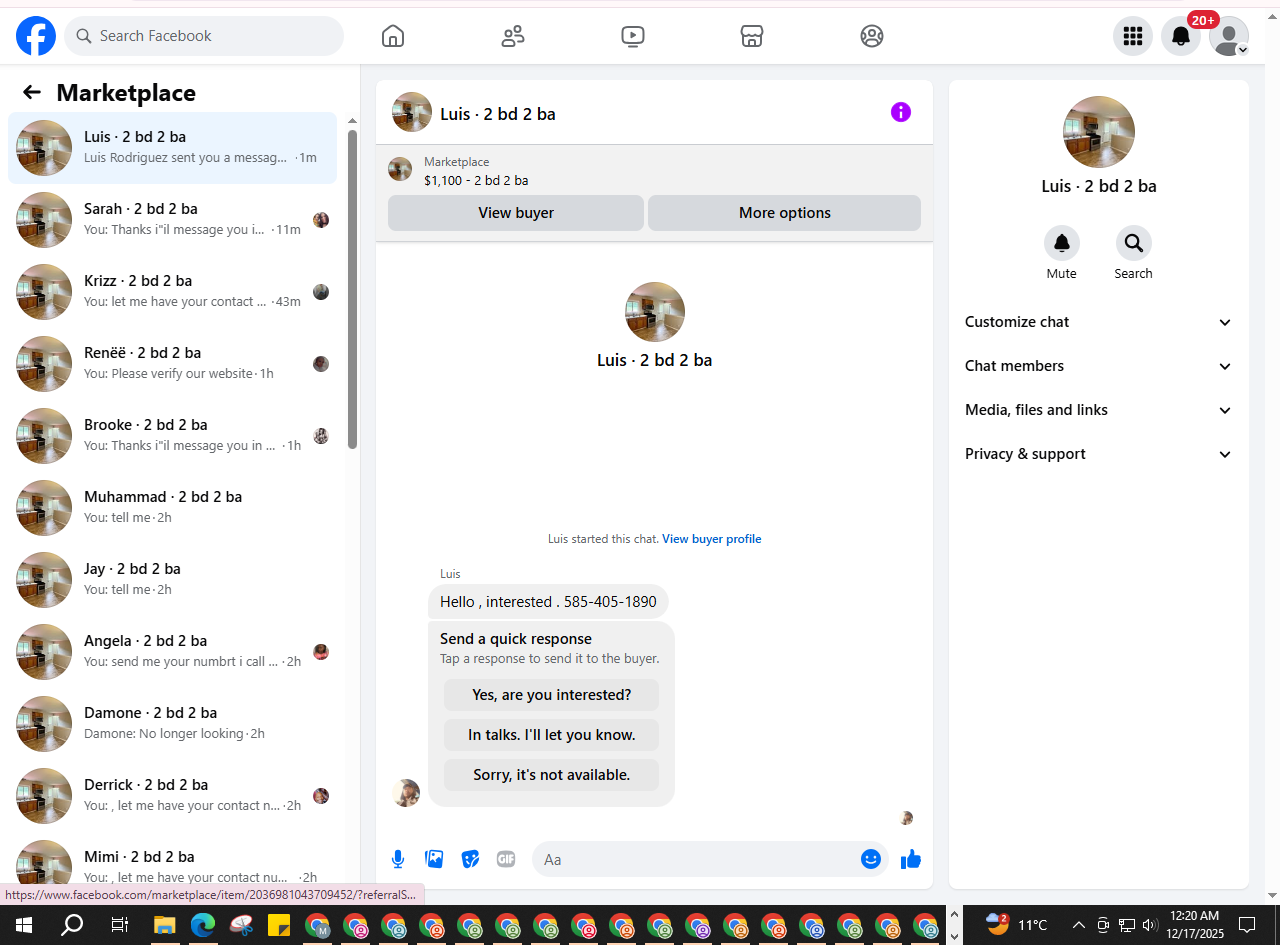The image size is (1280, 945).
Task: Open the account profile menu avatar
Action: (1229, 36)
